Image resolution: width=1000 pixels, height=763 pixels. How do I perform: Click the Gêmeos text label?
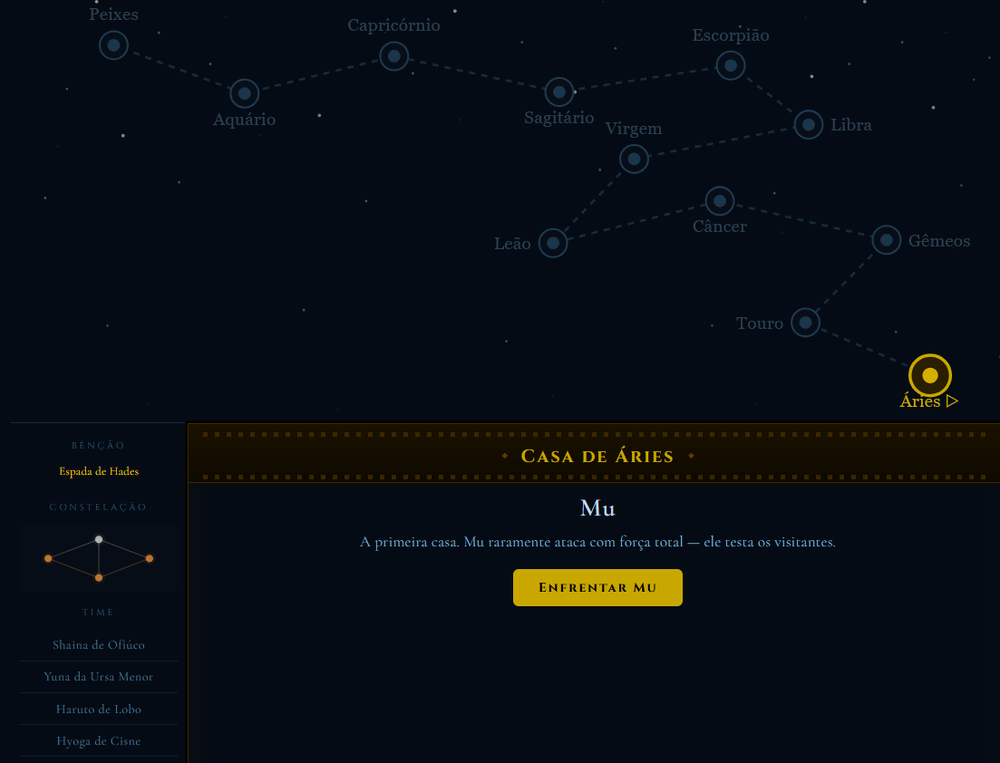(x=939, y=241)
